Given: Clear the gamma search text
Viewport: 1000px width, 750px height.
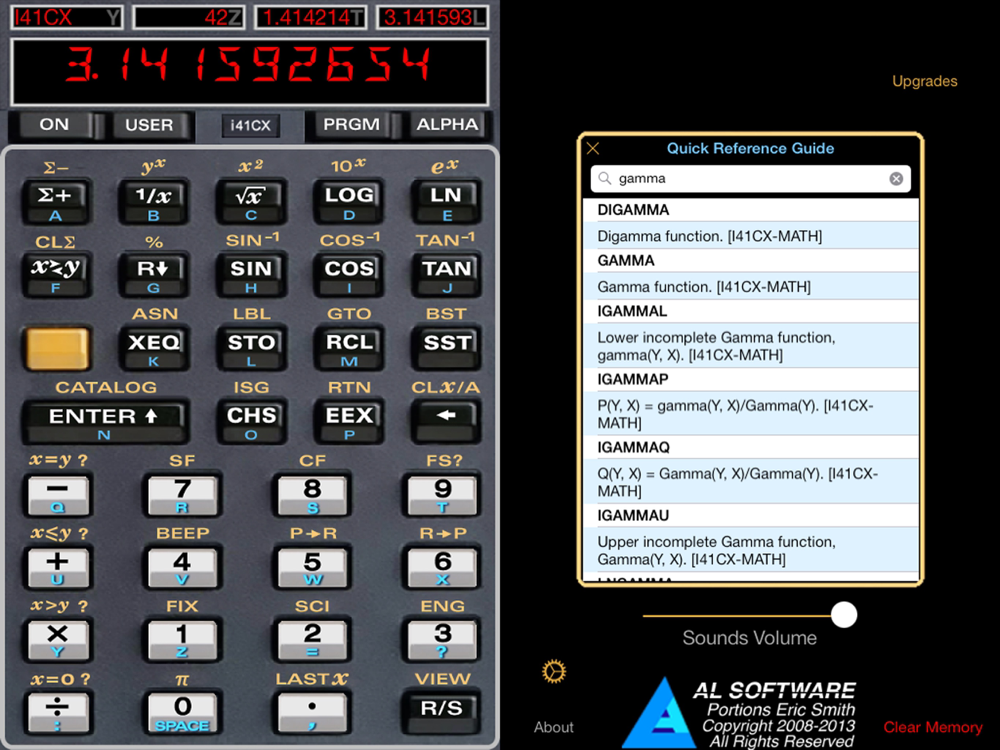Looking at the screenshot, I should 896,179.
